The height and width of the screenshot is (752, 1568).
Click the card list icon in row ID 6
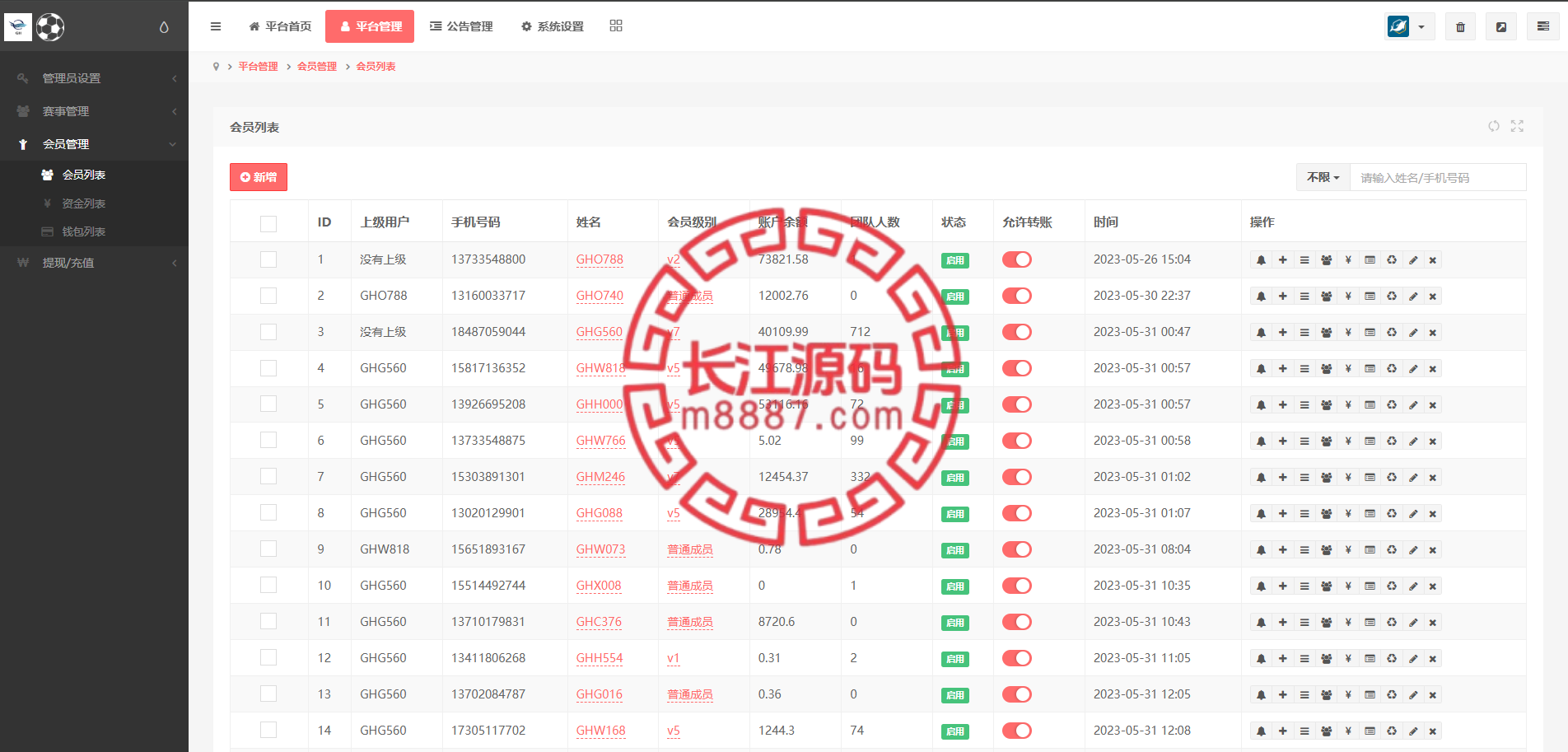click(1370, 441)
